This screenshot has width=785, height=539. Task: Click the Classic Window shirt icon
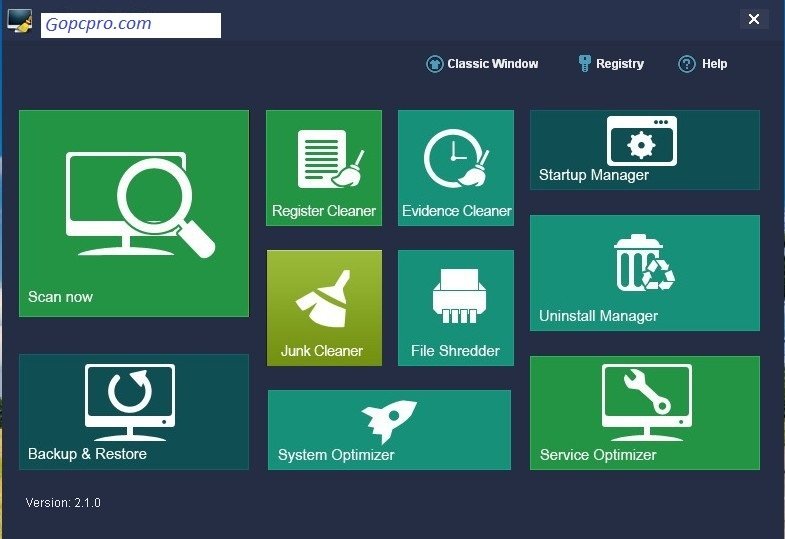(x=435, y=64)
